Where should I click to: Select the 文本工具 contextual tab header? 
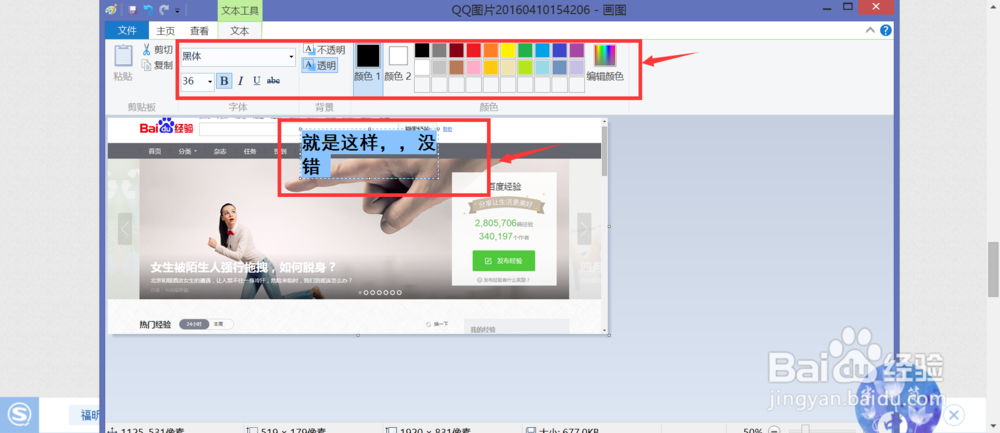(240, 11)
